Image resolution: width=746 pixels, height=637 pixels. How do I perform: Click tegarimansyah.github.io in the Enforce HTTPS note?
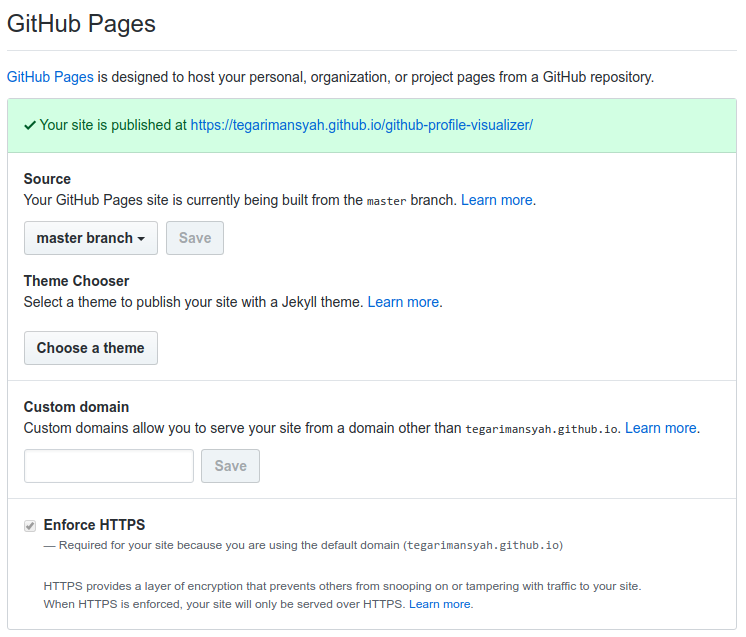(x=483, y=545)
